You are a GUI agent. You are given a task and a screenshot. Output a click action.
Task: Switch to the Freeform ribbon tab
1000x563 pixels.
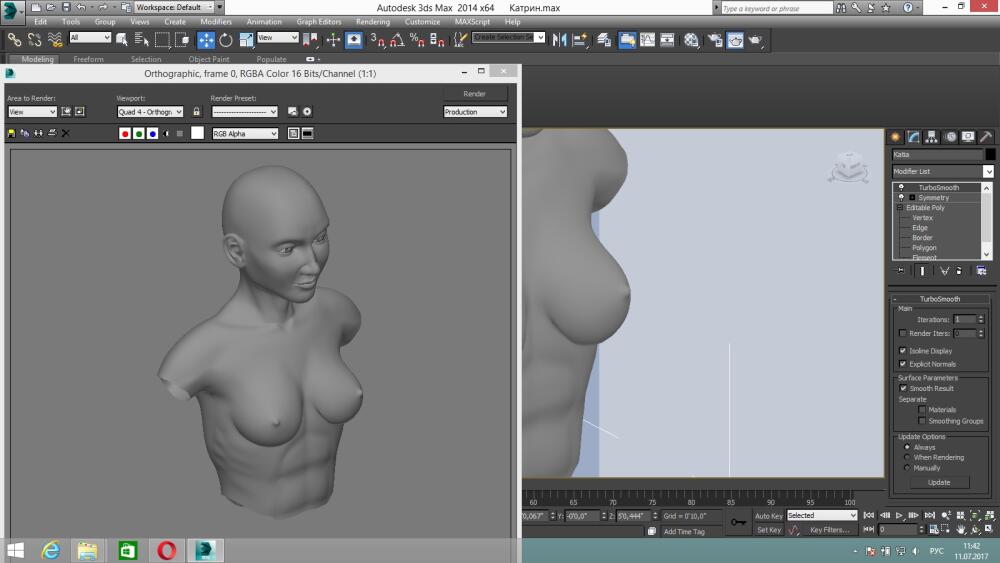pyautogui.click(x=88, y=59)
